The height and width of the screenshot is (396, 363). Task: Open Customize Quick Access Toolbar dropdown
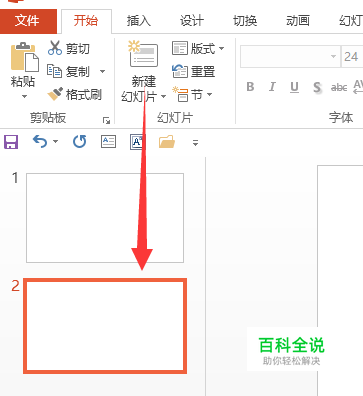(195, 143)
